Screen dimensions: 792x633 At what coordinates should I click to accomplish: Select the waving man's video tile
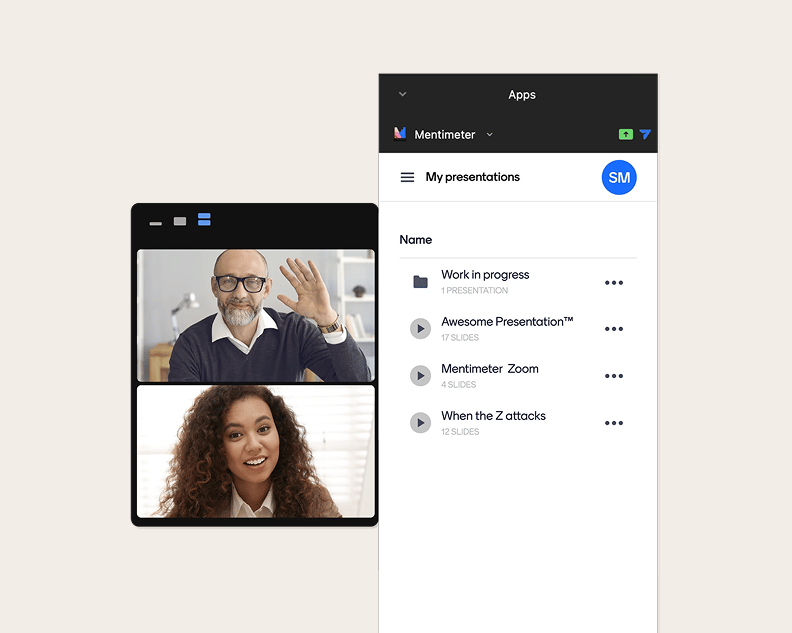coord(256,316)
